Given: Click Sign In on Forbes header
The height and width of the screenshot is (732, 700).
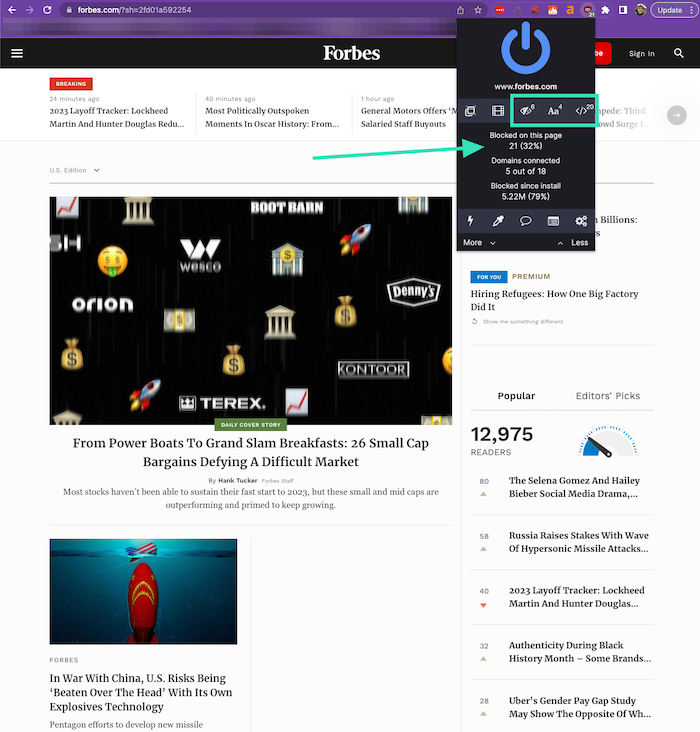Looking at the screenshot, I should (x=641, y=54).
